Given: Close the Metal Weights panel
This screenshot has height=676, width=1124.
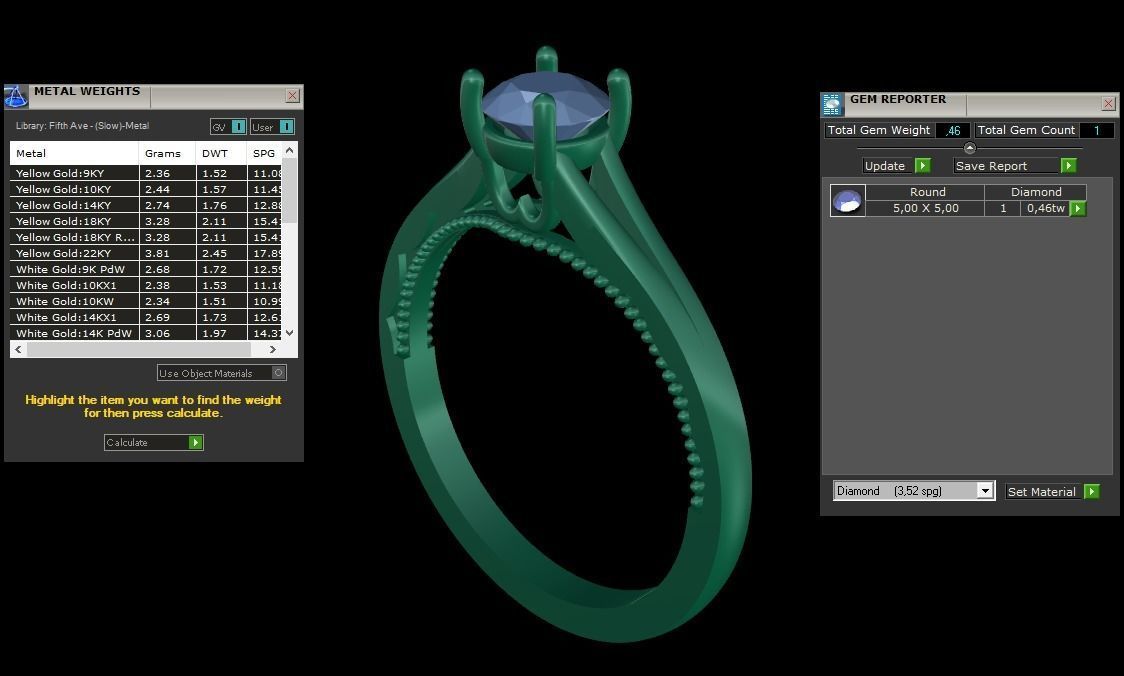Looking at the screenshot, I should (x=292, y=95).
